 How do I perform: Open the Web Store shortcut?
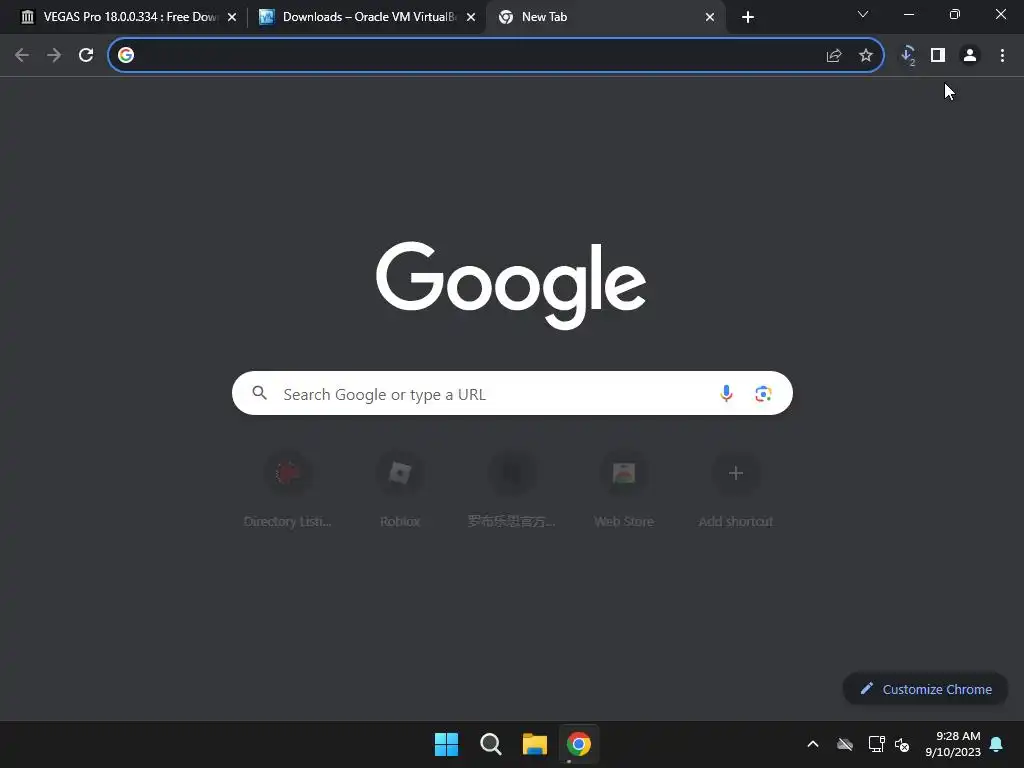[x=624, y=490]
